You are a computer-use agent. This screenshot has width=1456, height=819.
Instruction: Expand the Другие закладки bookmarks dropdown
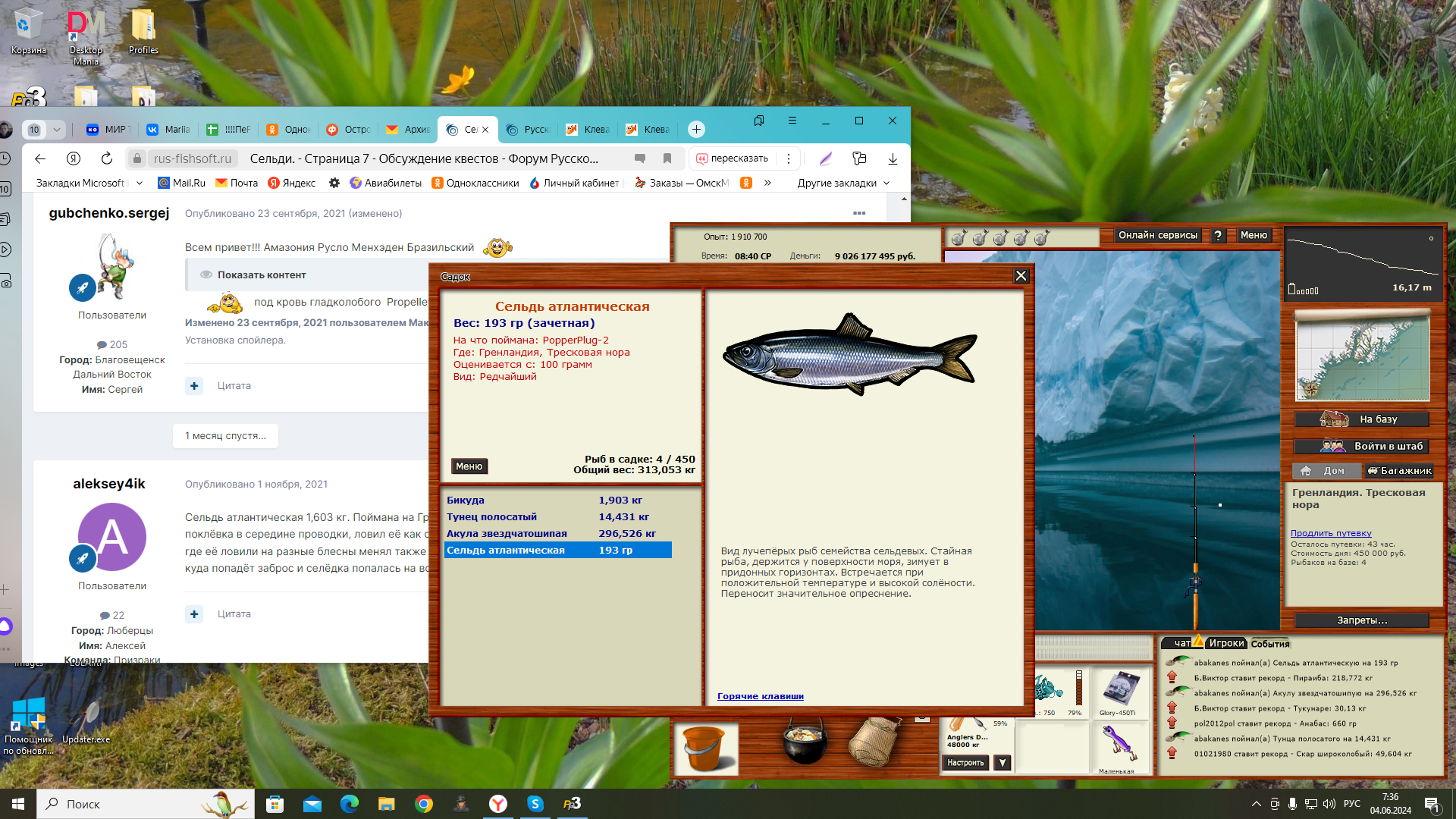pyautogui.click(x=843, y=183)
